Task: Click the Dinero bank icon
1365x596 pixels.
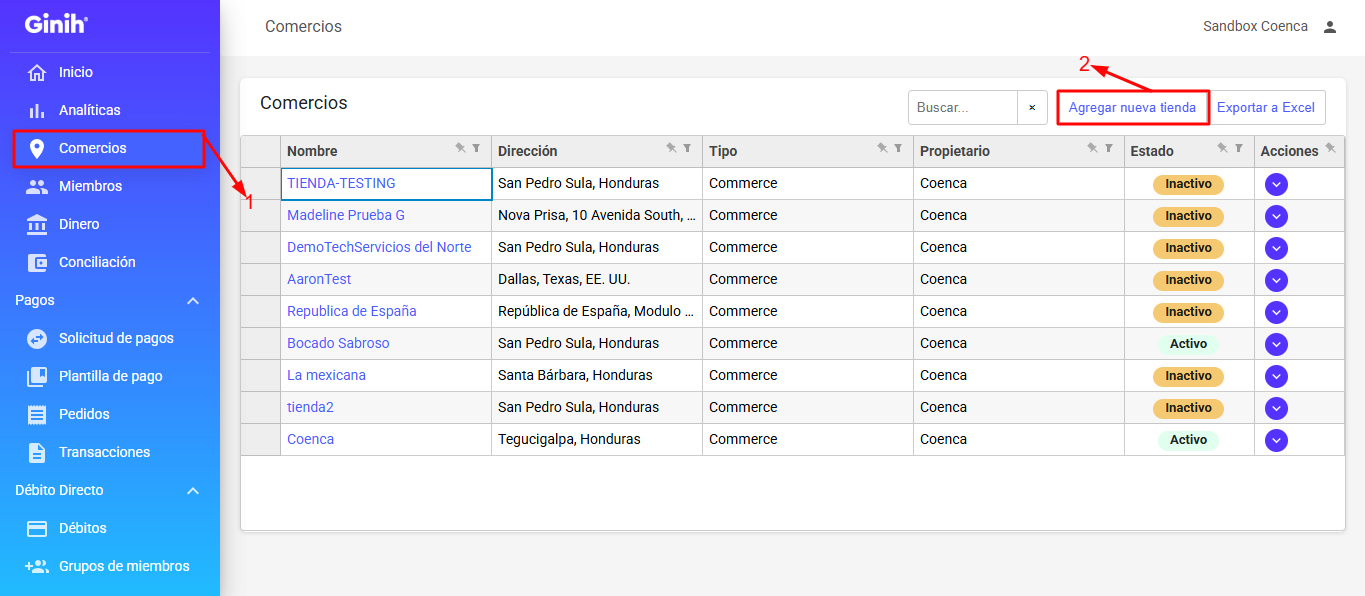Action: [x=37, y=224]
